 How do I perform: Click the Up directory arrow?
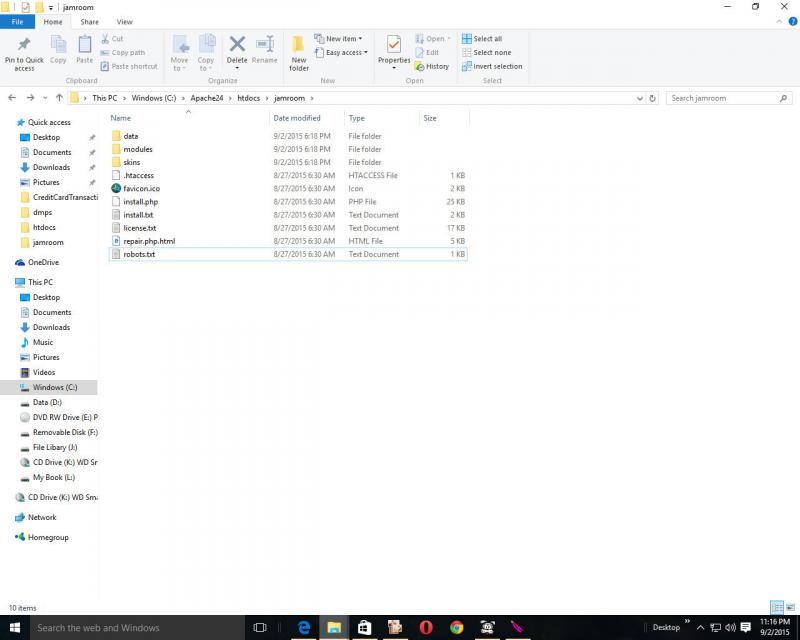[x=59, y=98]
